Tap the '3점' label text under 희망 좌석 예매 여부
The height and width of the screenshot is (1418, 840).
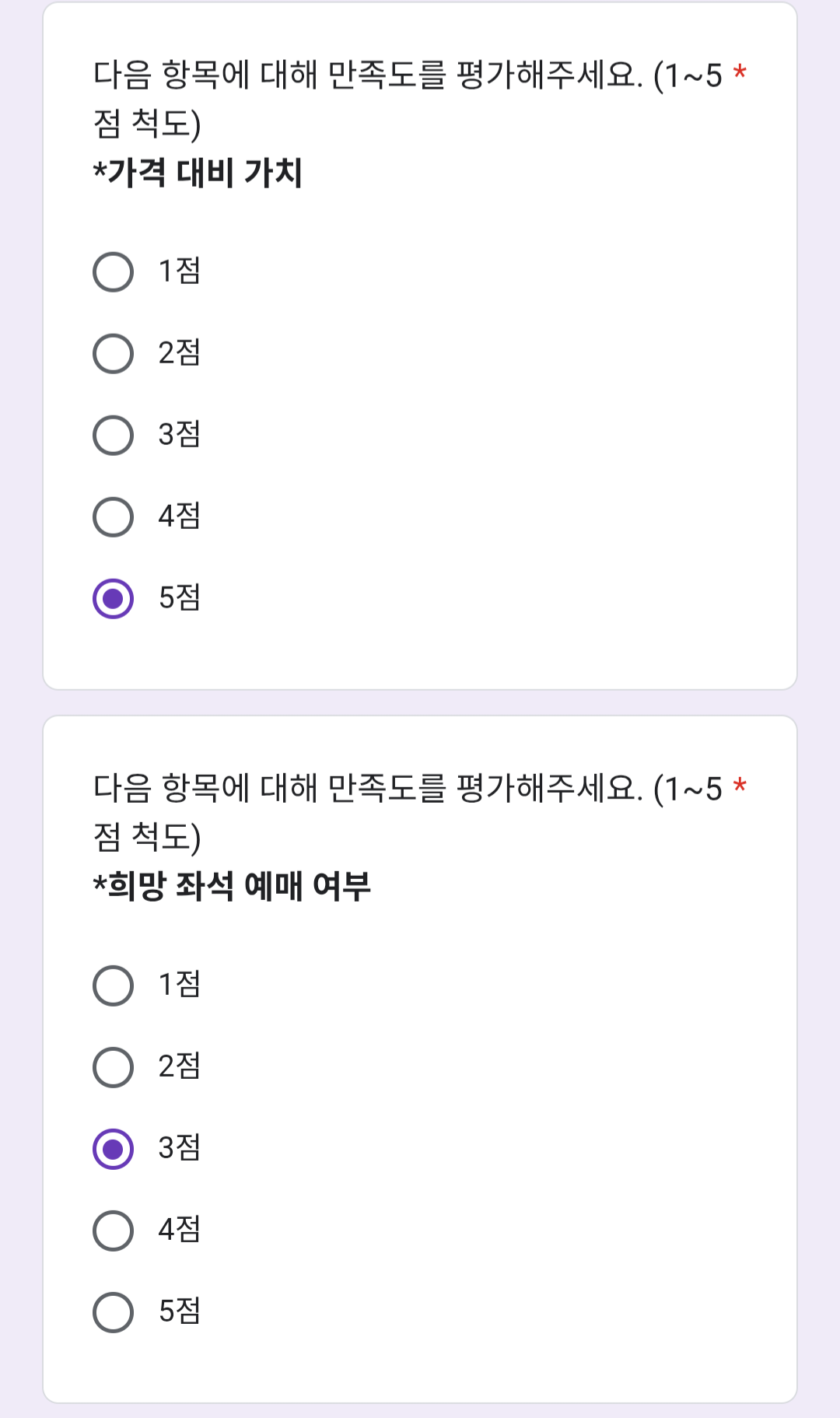tap(180, 1148)
